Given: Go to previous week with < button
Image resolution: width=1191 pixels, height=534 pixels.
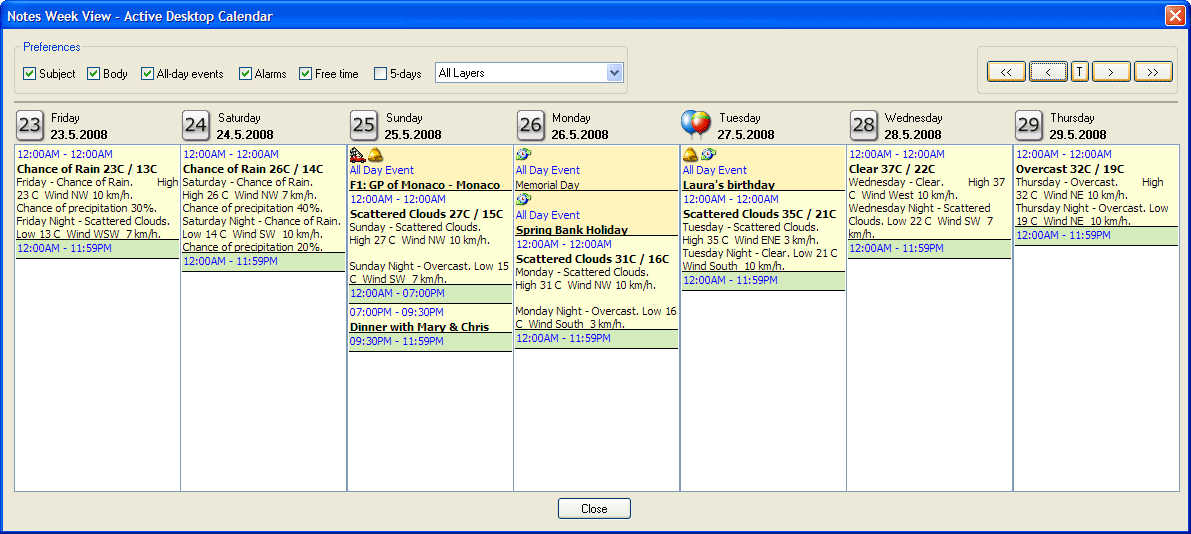Looking at the screenshot, I should pyautogui.click(x=1048, y=71).
